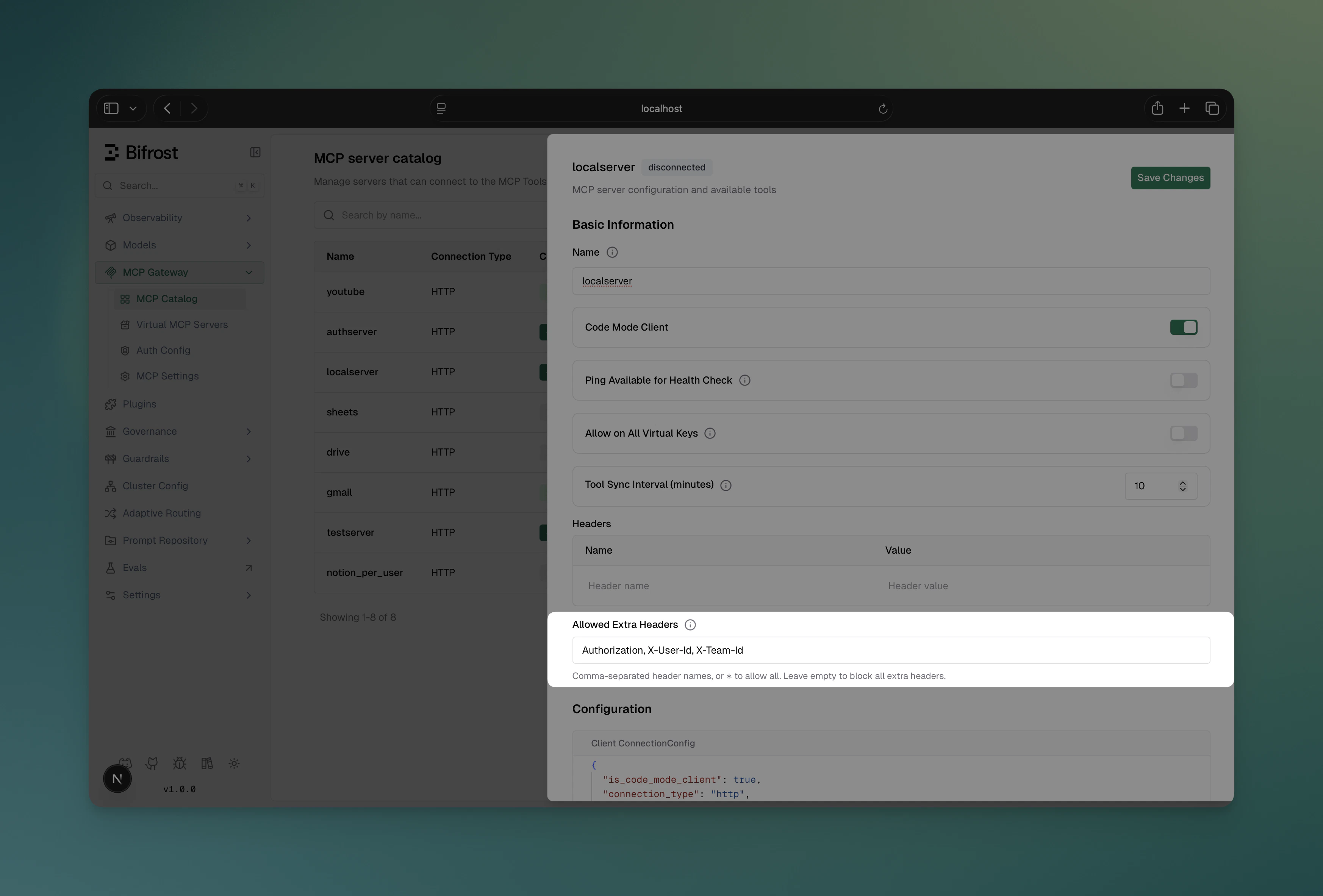
Task: Increase Tool Sync Interval with the stepper
Action: [x=1183, y=482]
